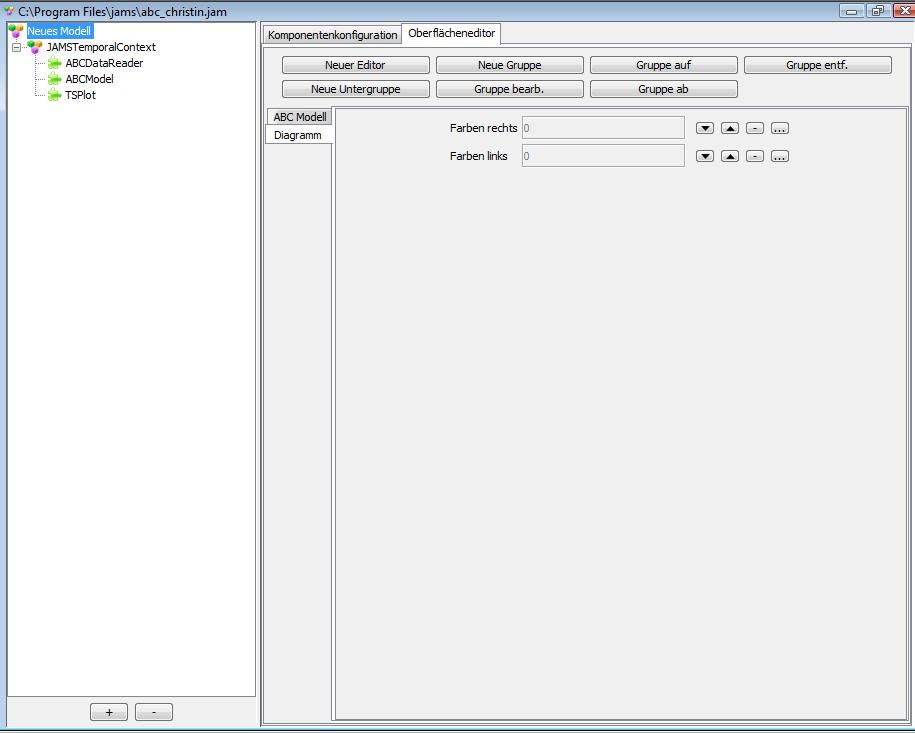Click the ABCDataReader component icon
Viewport: 915px width, 733px height.
[54, 63]
